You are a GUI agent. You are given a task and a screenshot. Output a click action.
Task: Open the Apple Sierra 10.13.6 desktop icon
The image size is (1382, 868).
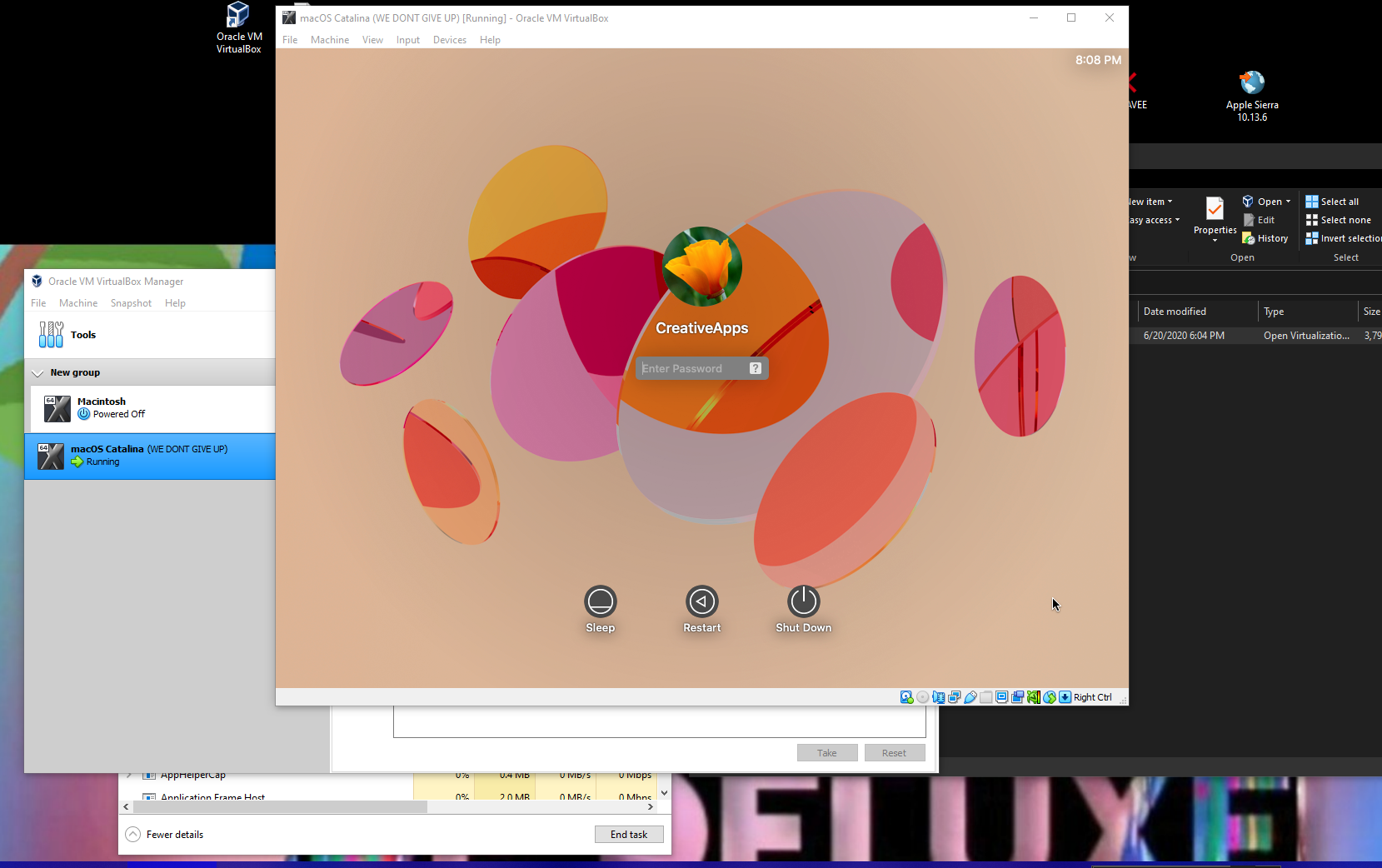click(1252, 96)
